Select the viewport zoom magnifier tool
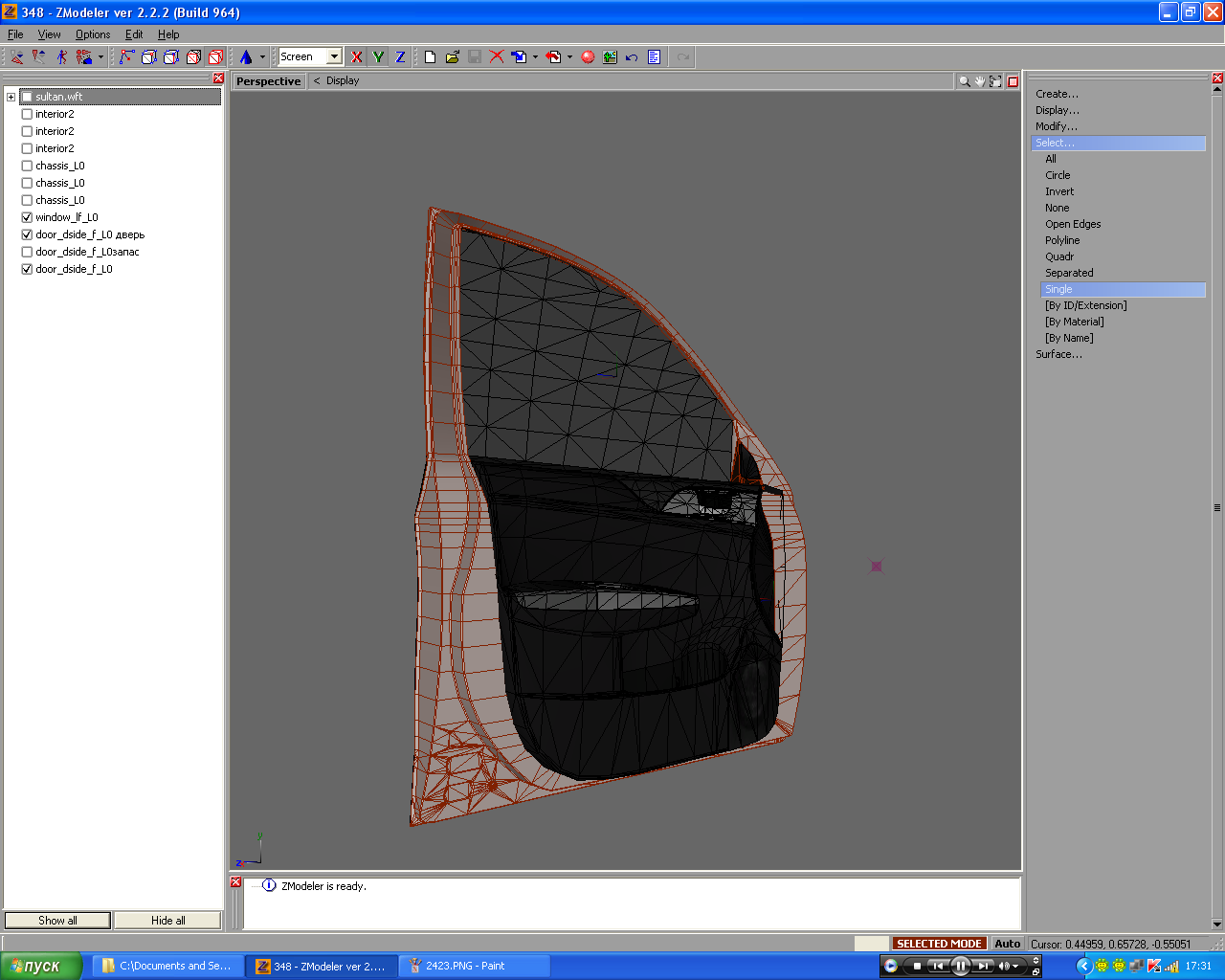Image resolution: width=1225 pixels, height=980 pixels. click(x=965, y=81)
